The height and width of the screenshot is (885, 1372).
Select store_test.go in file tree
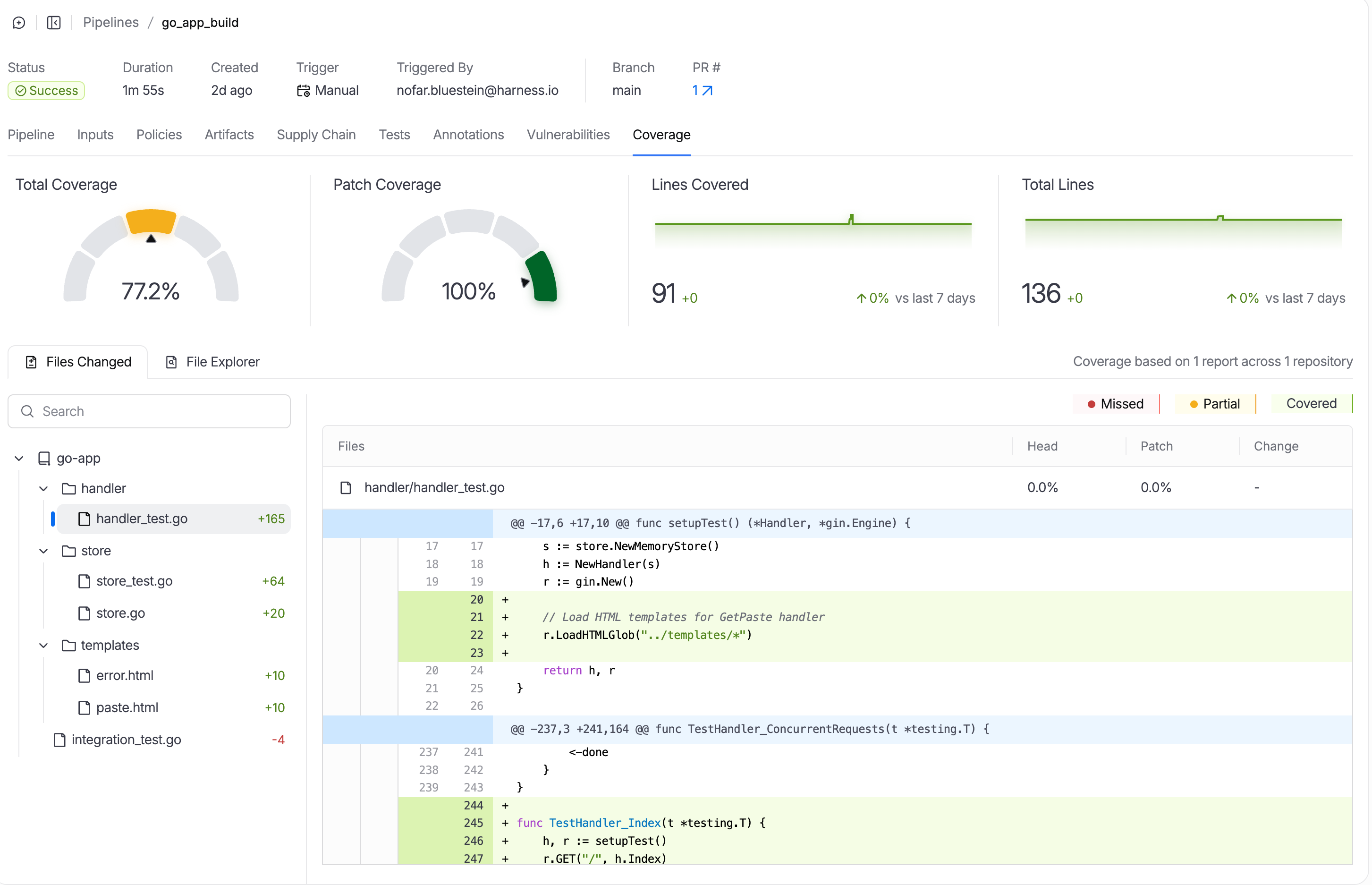point(134,581)
